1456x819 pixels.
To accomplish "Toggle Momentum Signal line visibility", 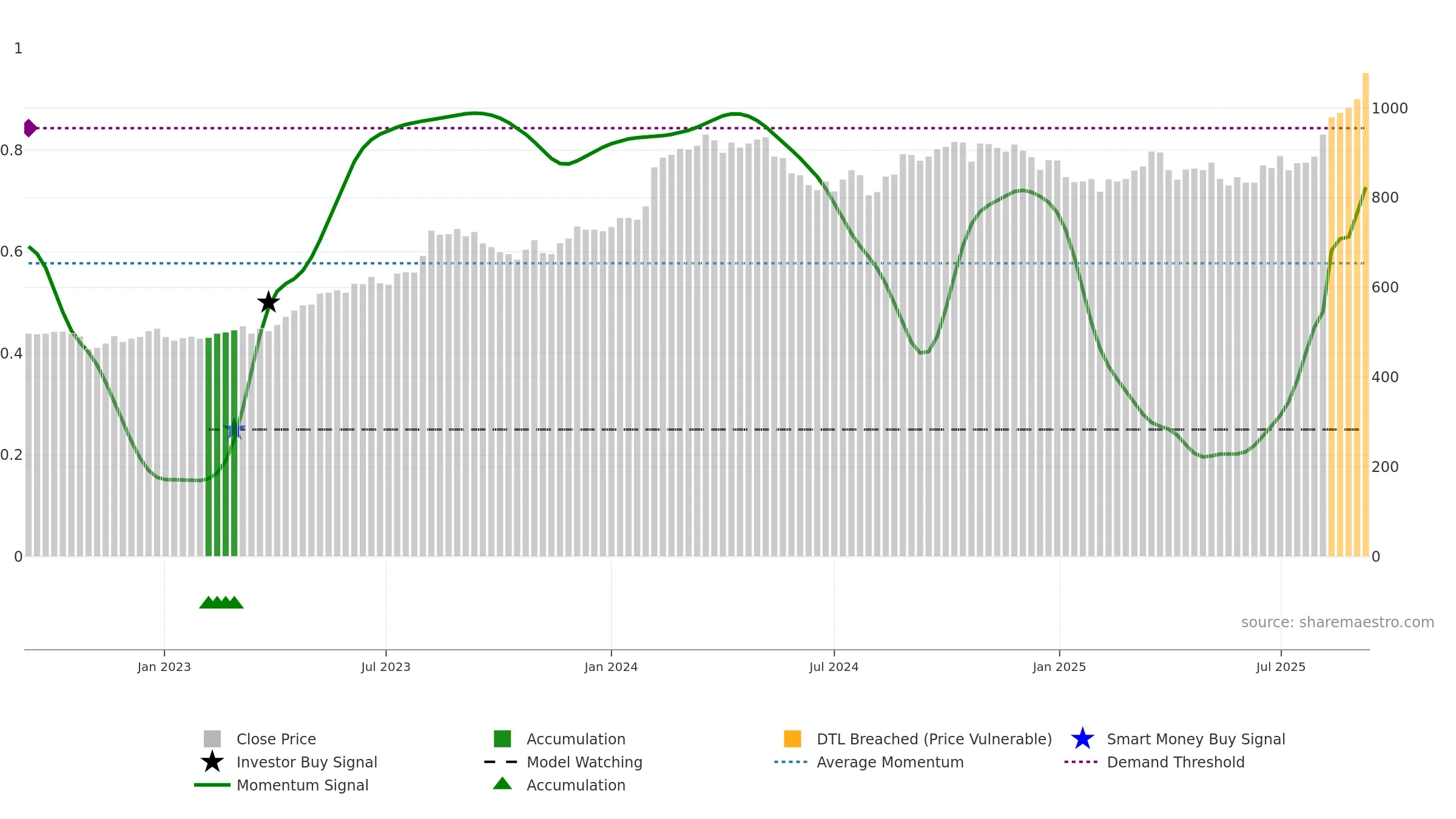I will pos(302,785).
